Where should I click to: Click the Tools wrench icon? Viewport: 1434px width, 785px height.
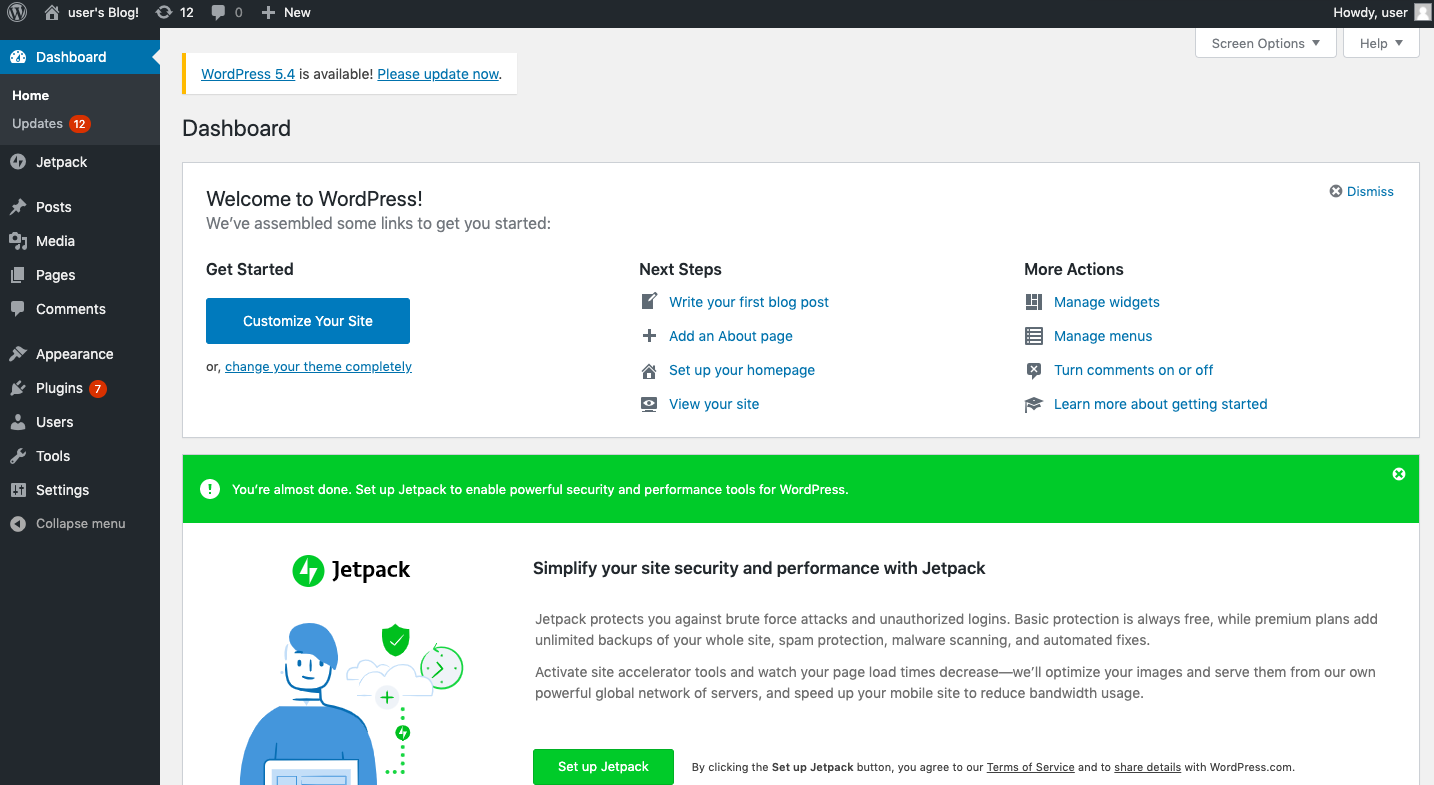click(18, 456)
